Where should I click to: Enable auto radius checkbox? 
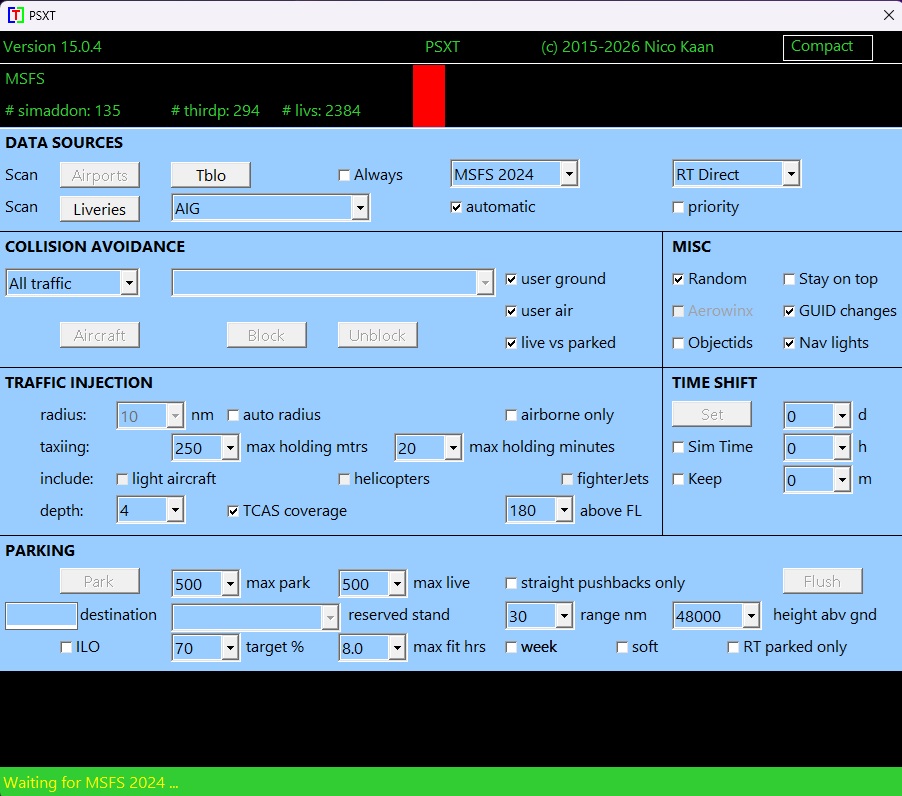tap(233, 415)
